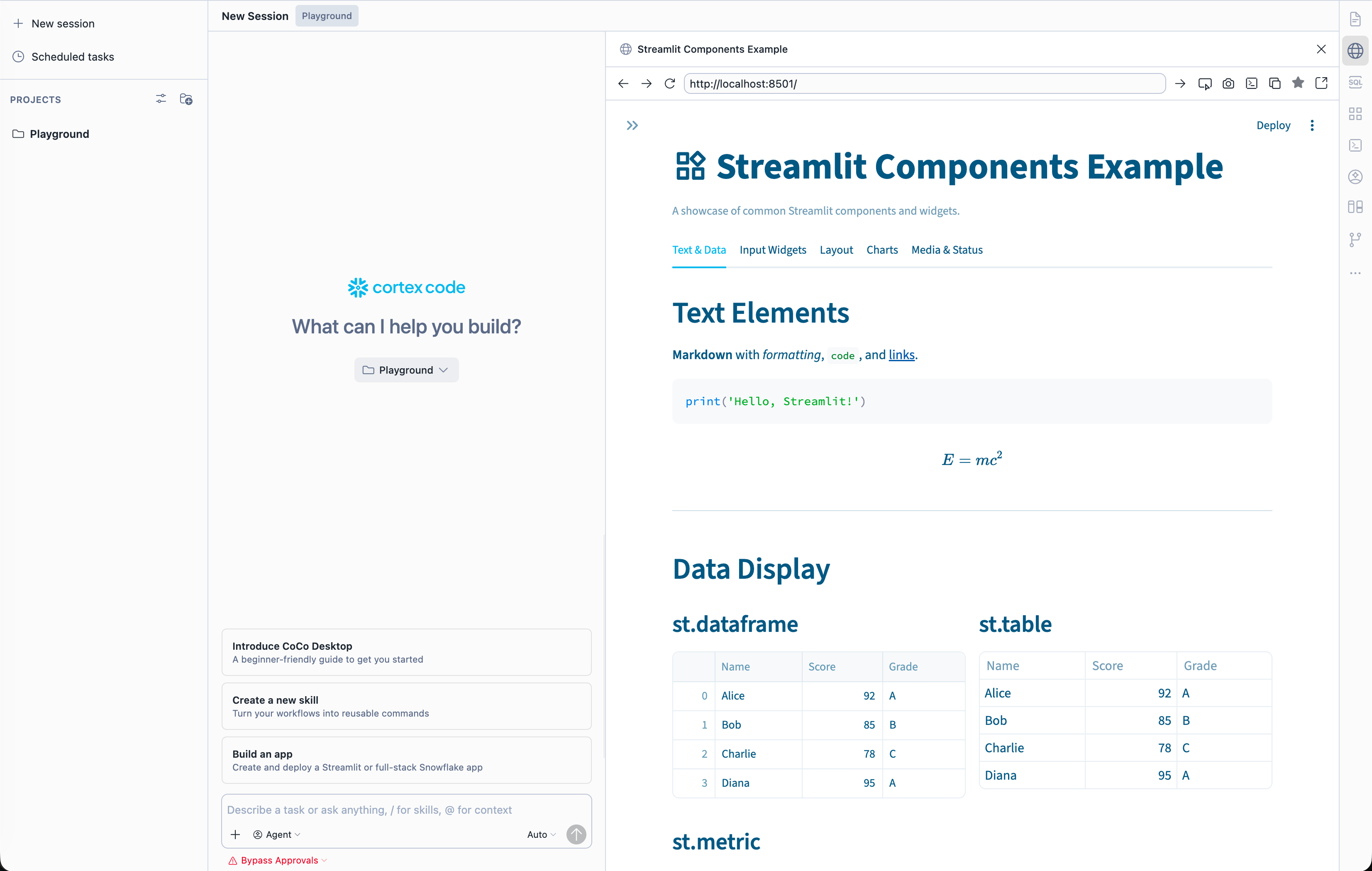
Task: Click the globe icon beside the browser tab title
Action: pyautogui.click(x=625, y=49)
